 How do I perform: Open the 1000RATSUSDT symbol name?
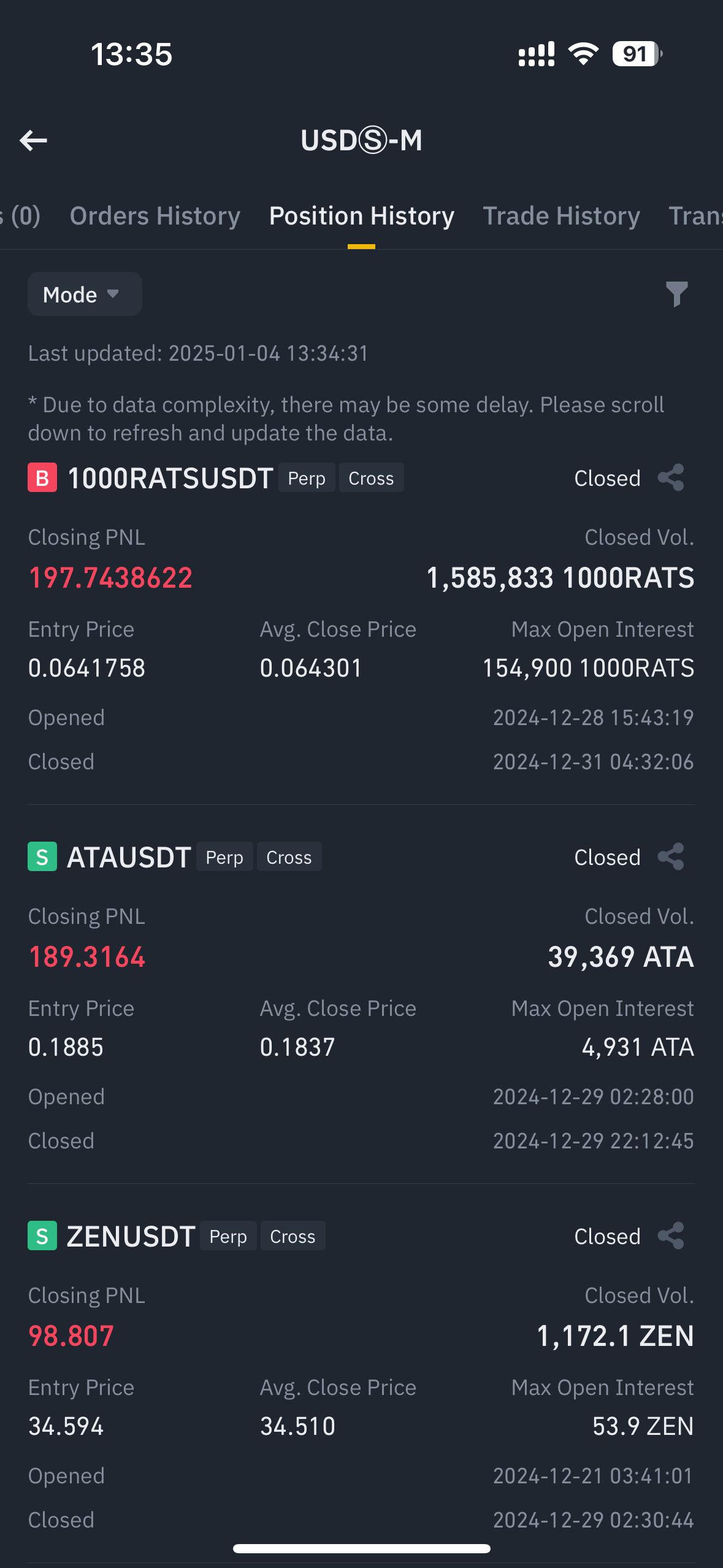point(170,478)
